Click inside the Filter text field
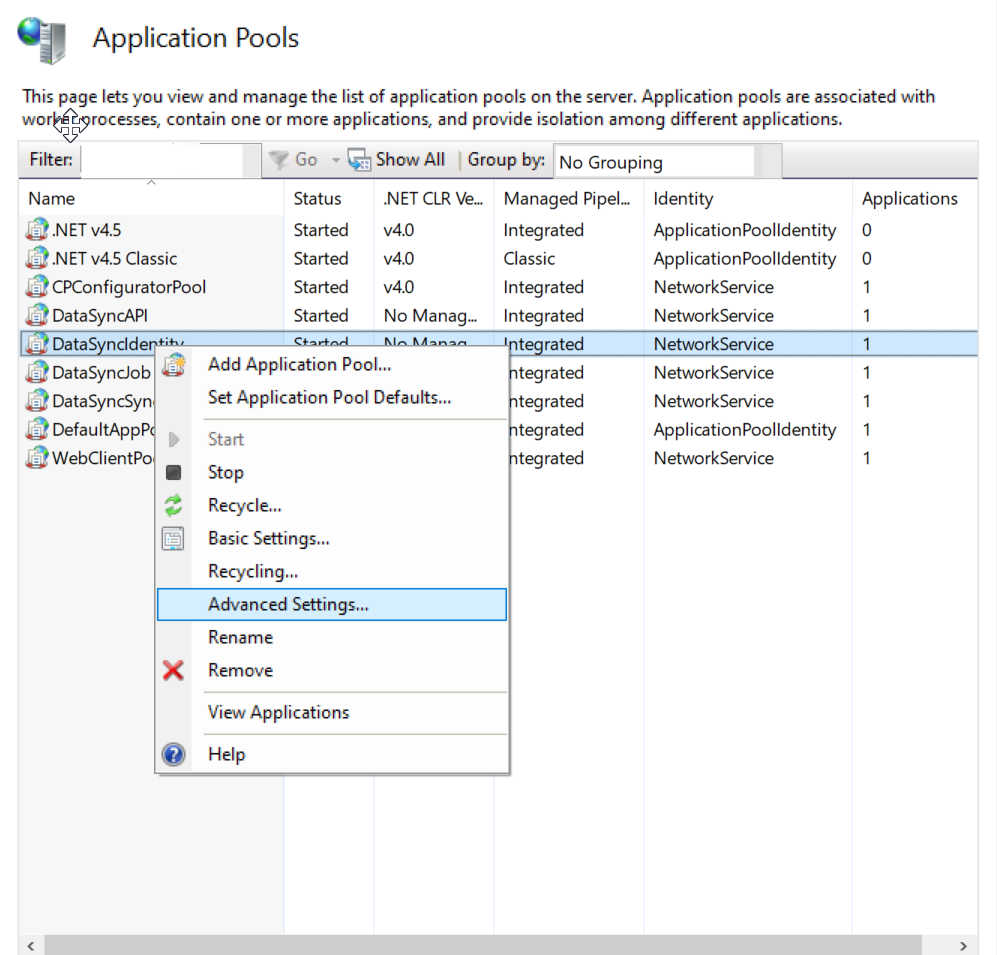The height and width of the screenshot is (955, 997). pyautogui.click(x=162, y=160)
